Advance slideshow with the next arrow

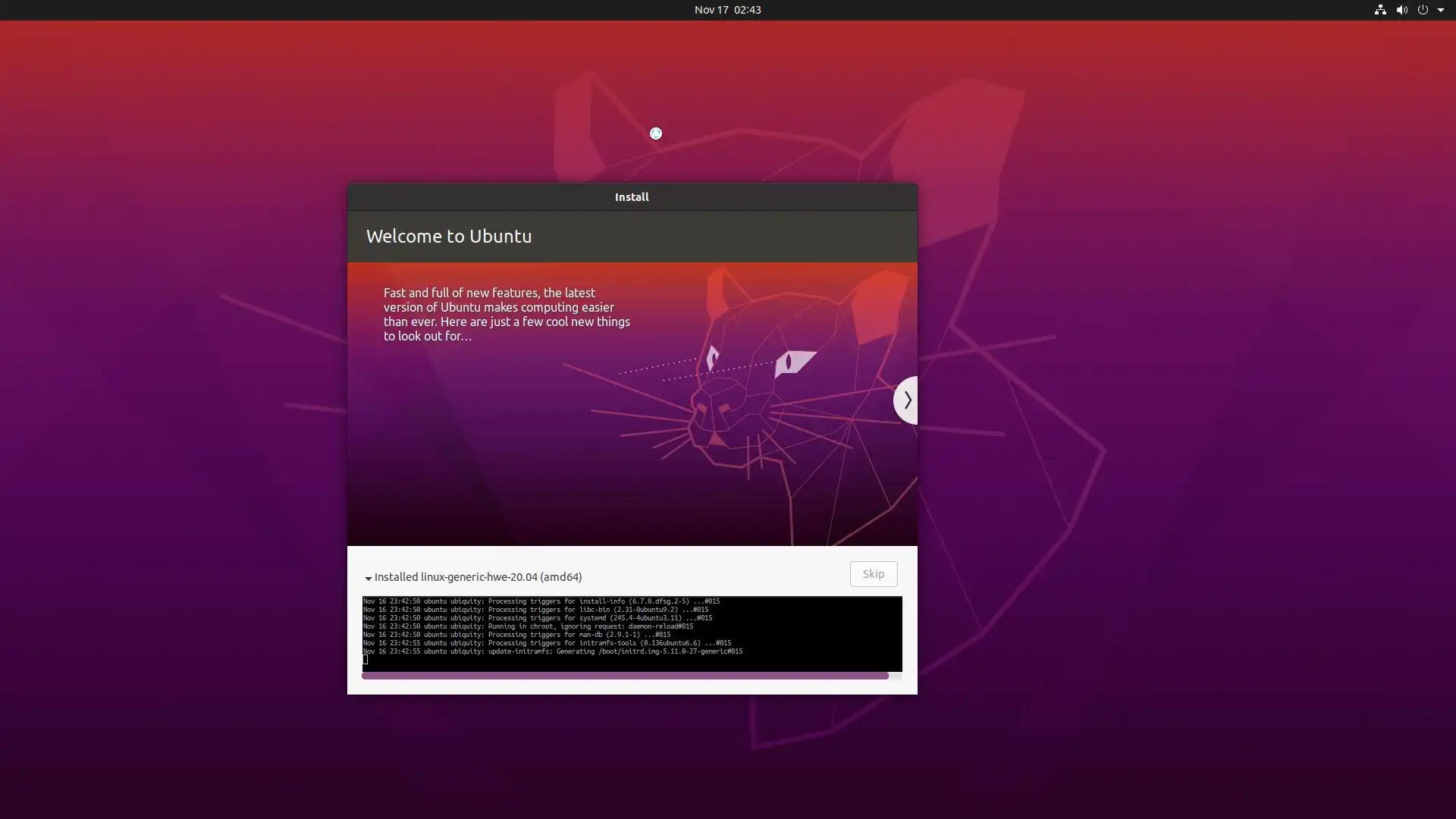click(906, 400)
